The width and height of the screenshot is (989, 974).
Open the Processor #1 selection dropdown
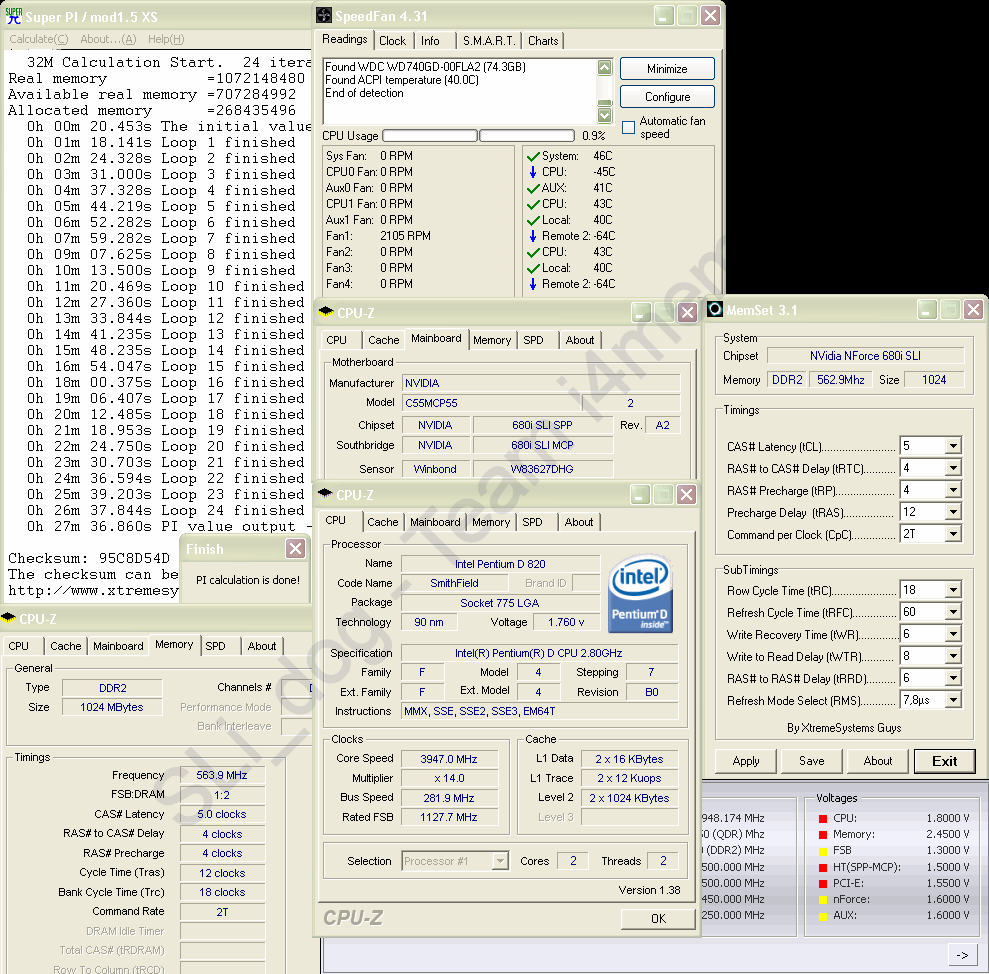(x=500, y=861)
